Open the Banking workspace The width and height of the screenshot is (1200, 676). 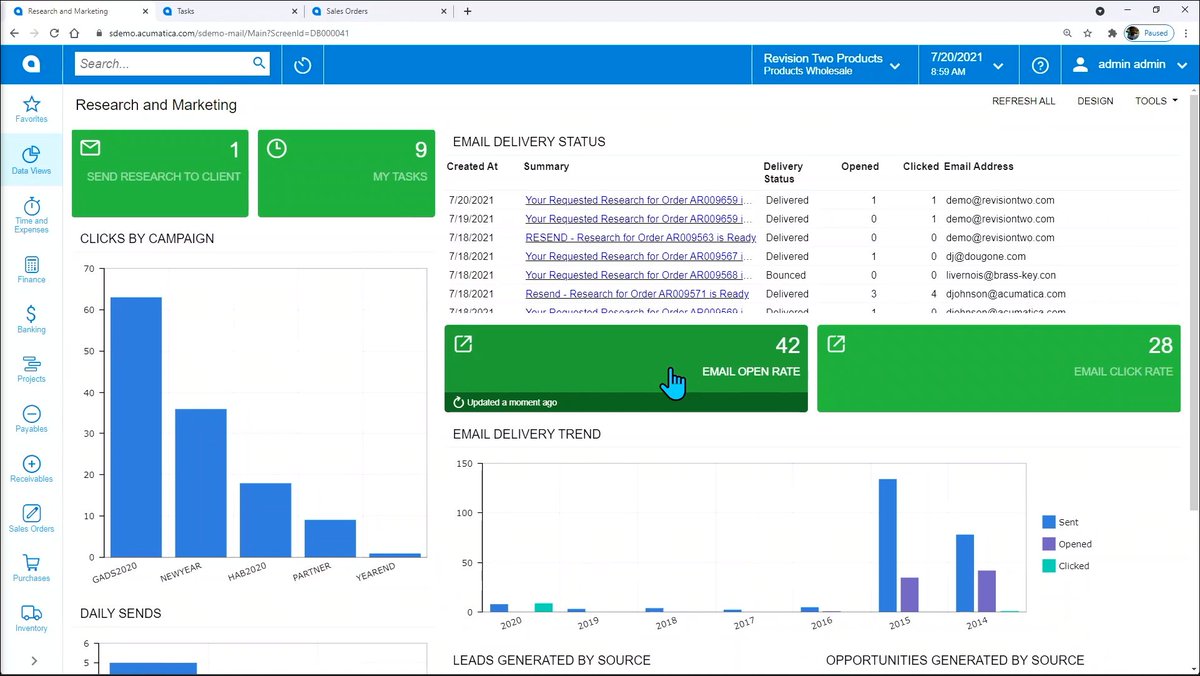pyautogui.click(x=31, y=320)
